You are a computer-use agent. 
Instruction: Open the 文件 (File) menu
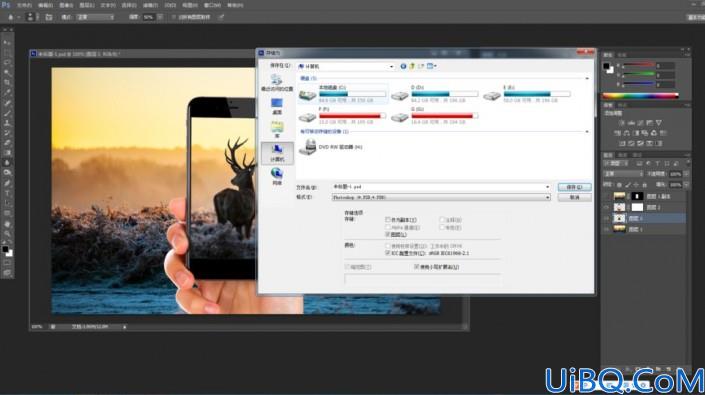24,5
